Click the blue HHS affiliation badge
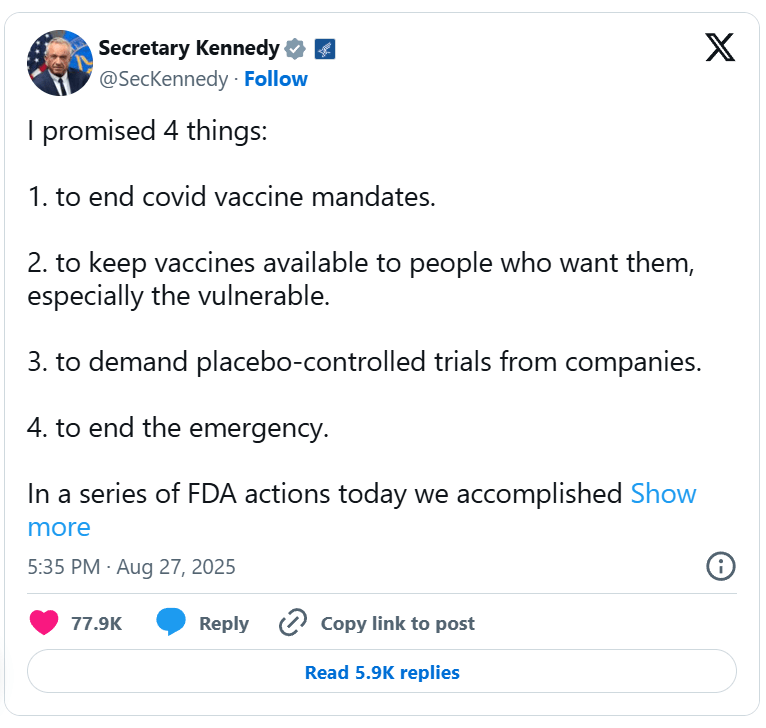The height and width of the screenshot is (728, 766). [x=324, y=48]
